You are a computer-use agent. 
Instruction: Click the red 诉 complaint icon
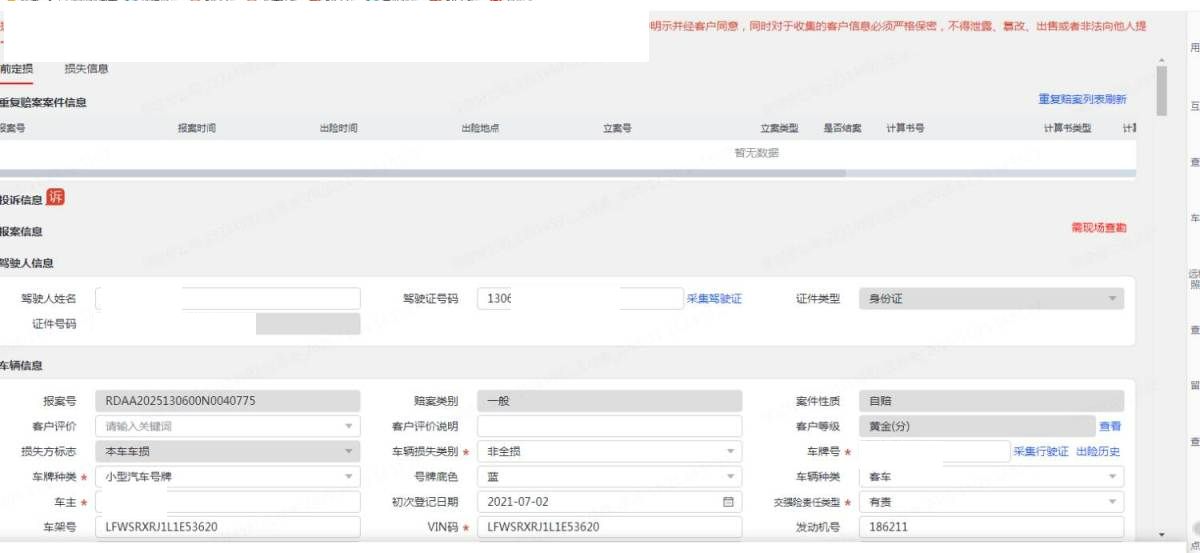point(55,197)
